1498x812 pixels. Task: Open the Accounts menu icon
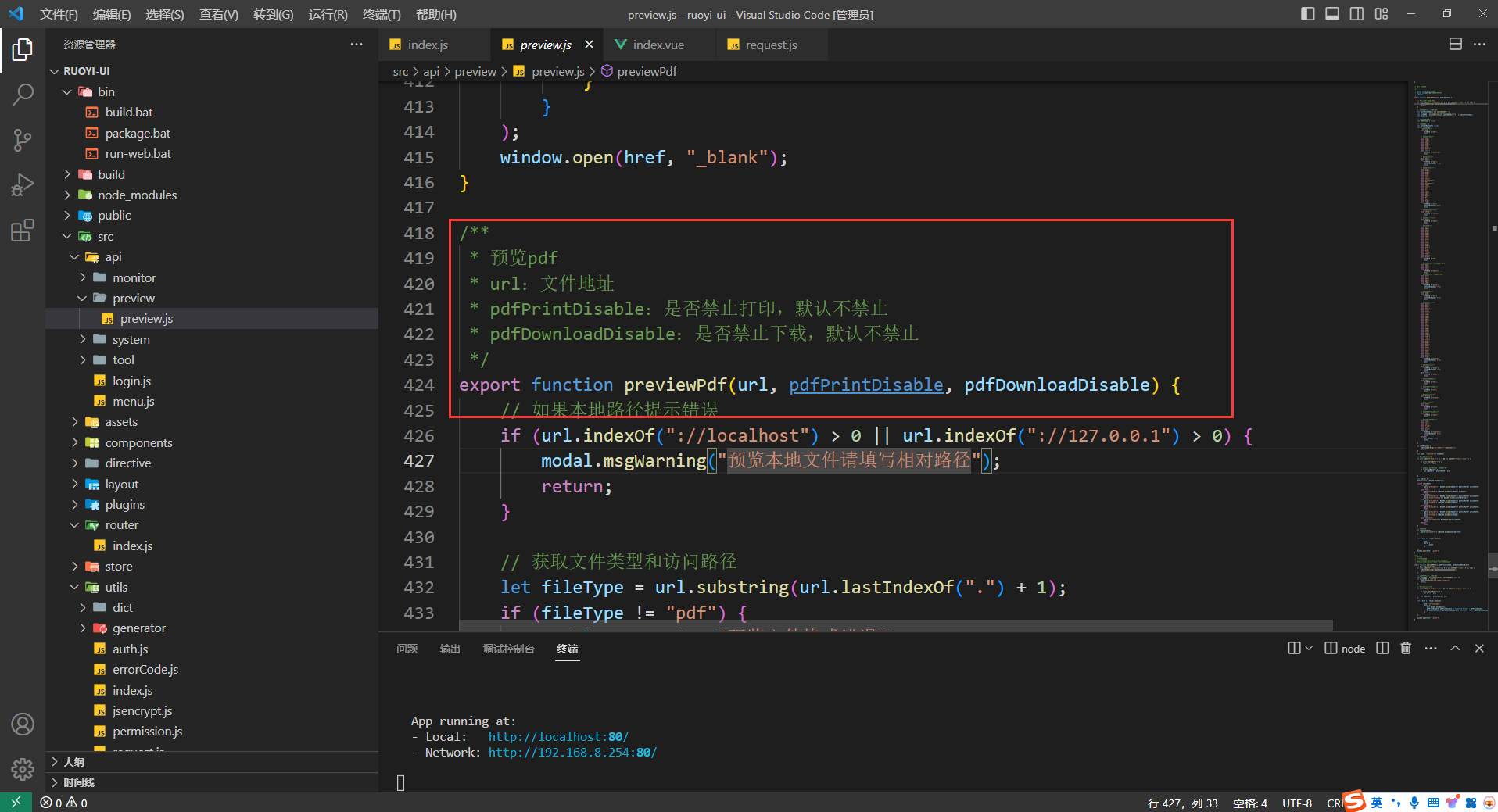pos(23,724)
